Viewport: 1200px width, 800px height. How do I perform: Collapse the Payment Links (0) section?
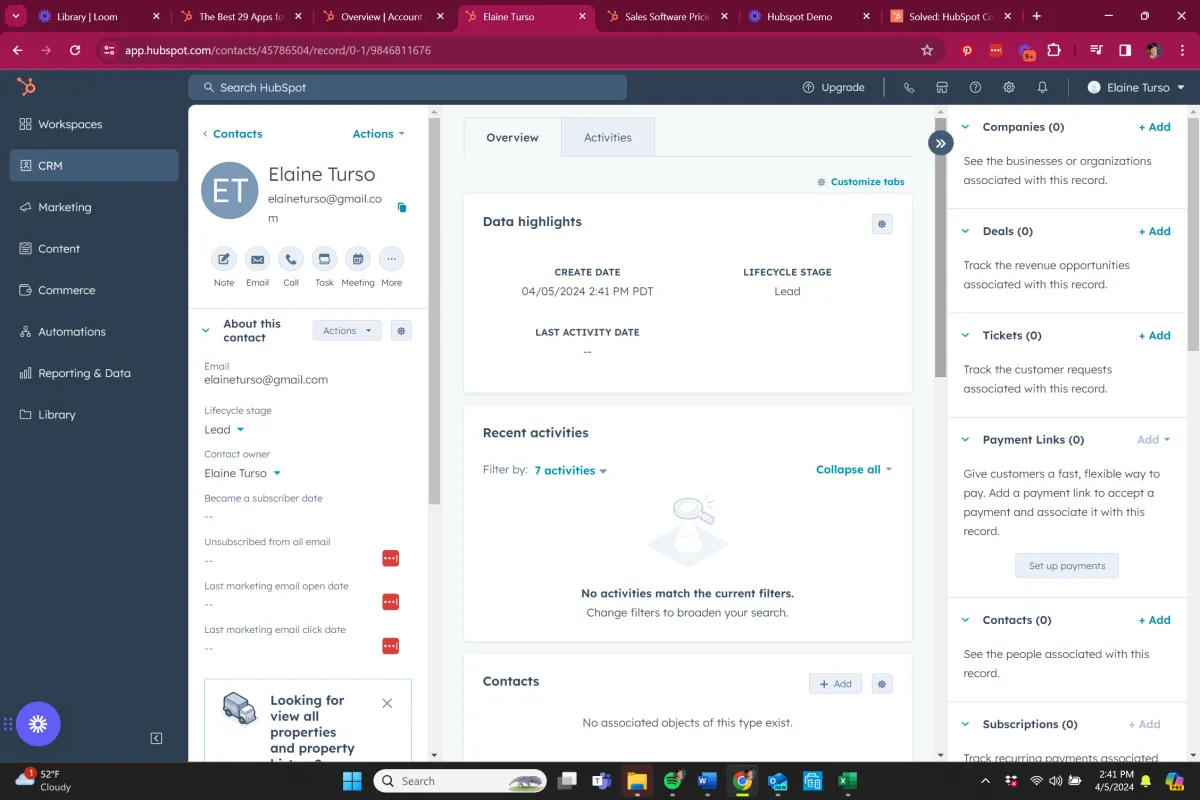point(965,439)
